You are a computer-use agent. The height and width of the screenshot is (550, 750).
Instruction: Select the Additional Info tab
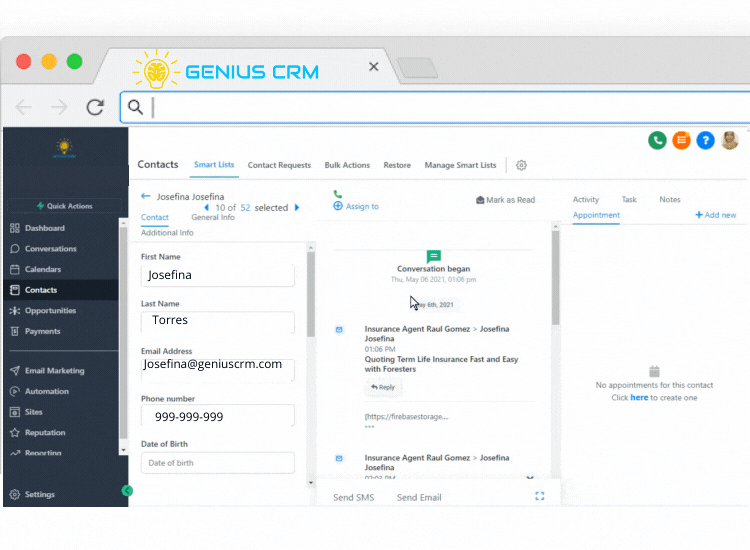point(167,232)
